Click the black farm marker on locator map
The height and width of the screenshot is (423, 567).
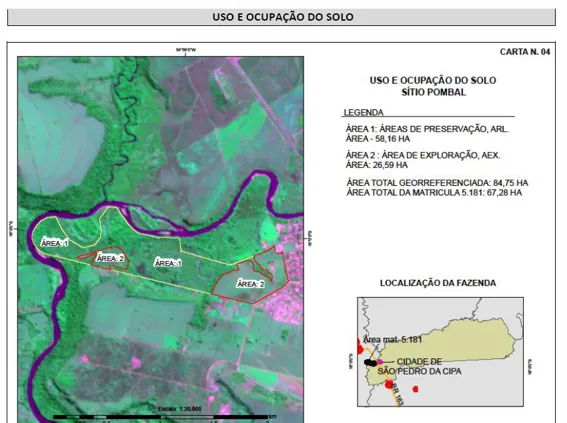click(x=370, y=362)
